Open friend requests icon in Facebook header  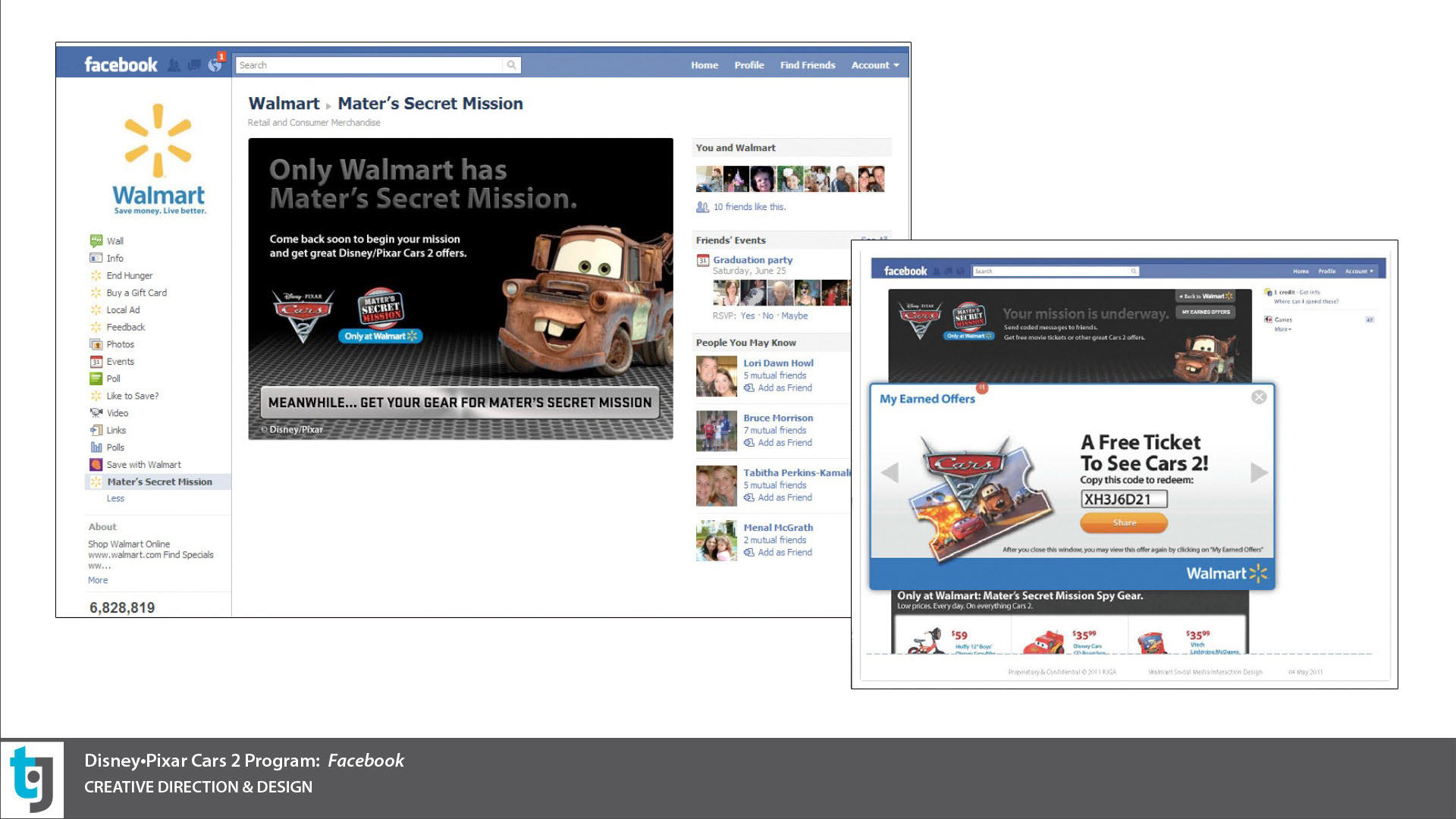pyautogui.click(x=174, y=65)
